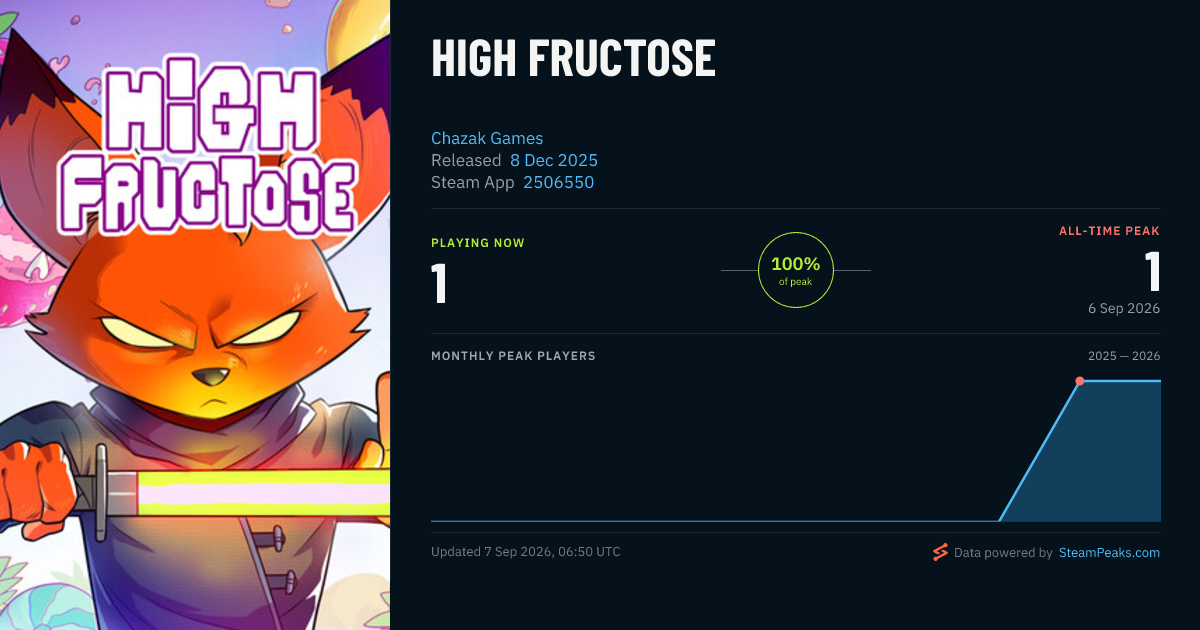Open the SteamPeaks.com link
Image resolution: width=1200 pixels, height=630 pixels.
[x=1109, y=552]
